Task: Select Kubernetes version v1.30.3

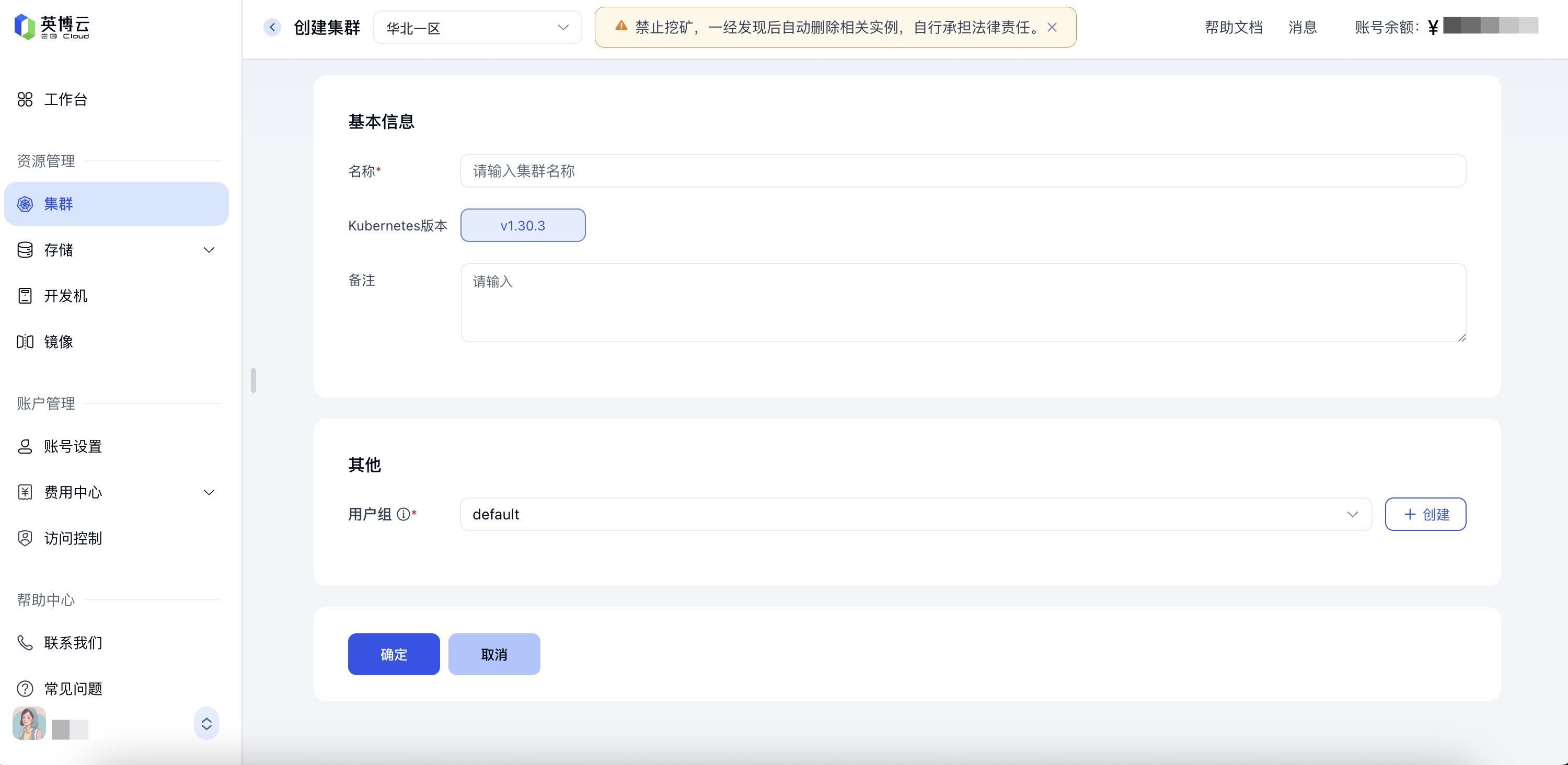Action: click(523, 225)
